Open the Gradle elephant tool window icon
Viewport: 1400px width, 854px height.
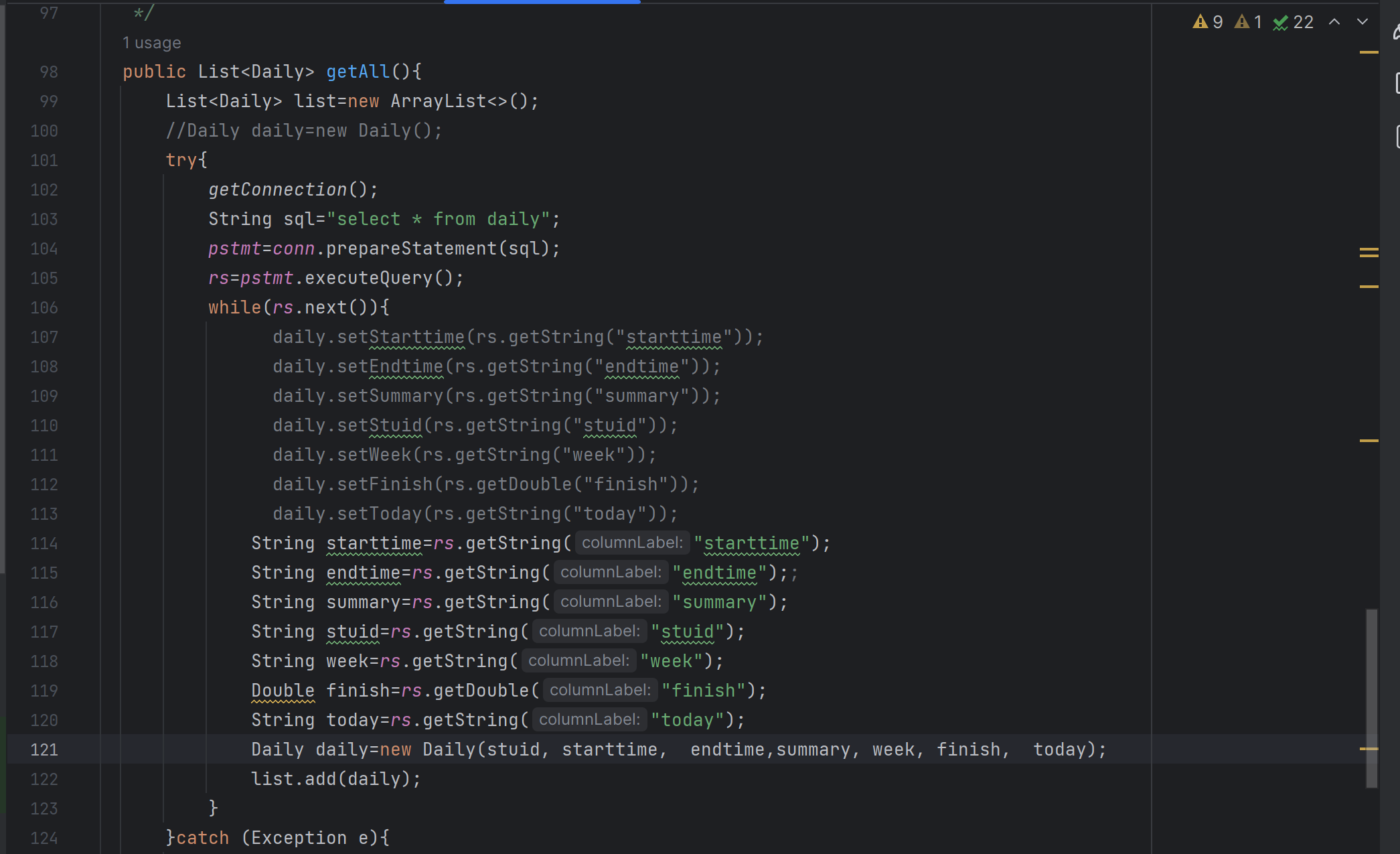coord(1396,31)
